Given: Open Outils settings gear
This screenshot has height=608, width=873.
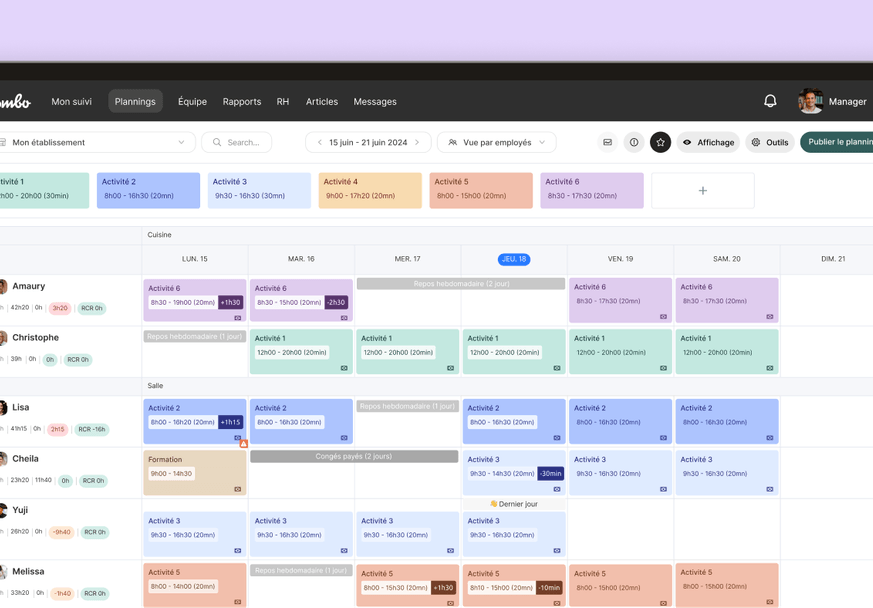Looking at the screenshot, I should tap(770, 142).
